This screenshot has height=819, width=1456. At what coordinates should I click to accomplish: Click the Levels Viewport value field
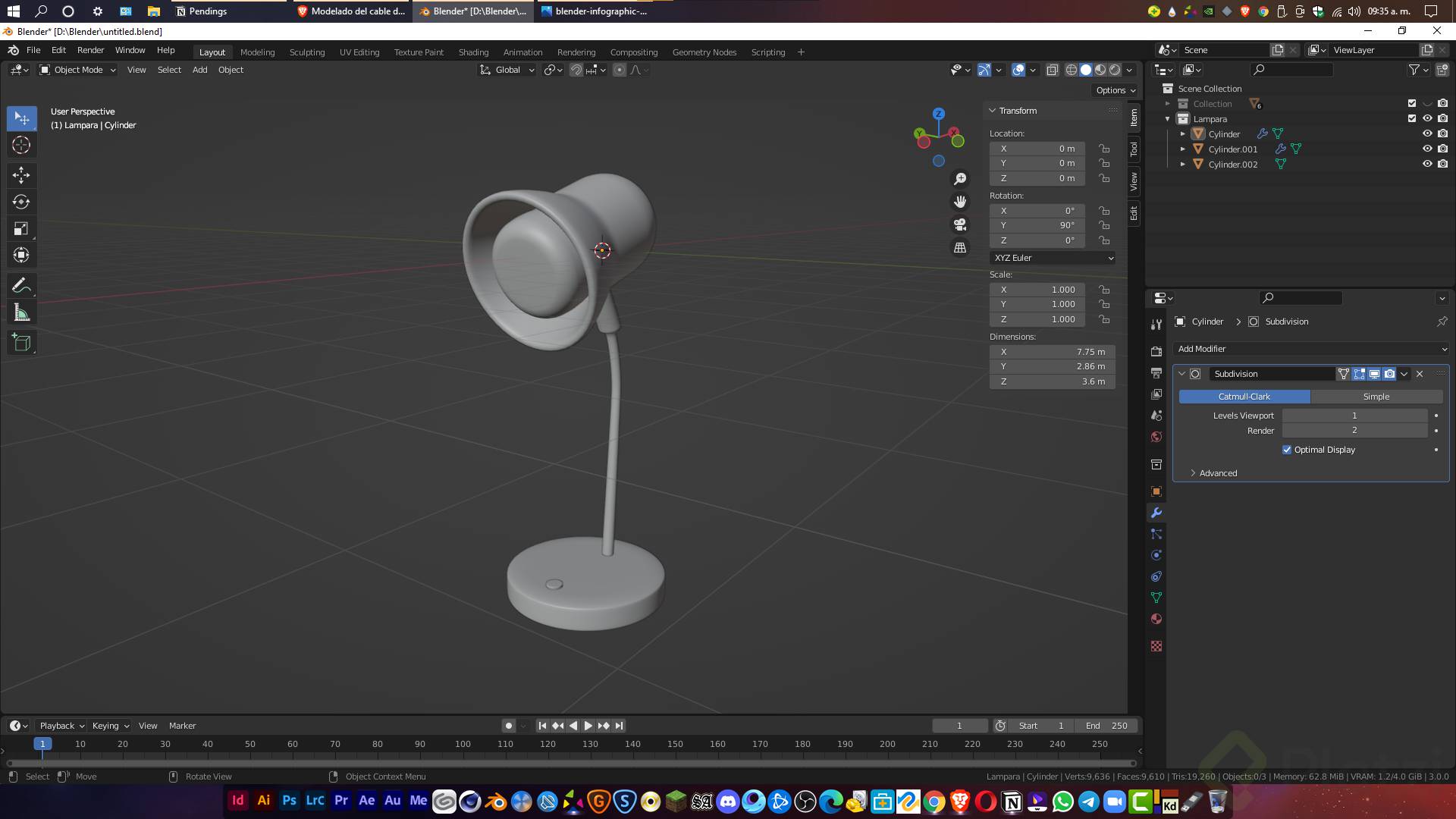[x=1354, y=416]
